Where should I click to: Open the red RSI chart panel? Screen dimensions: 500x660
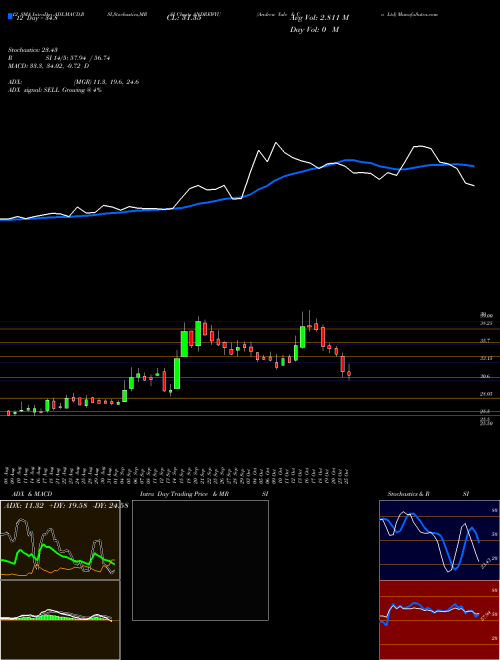pos(439,620)
